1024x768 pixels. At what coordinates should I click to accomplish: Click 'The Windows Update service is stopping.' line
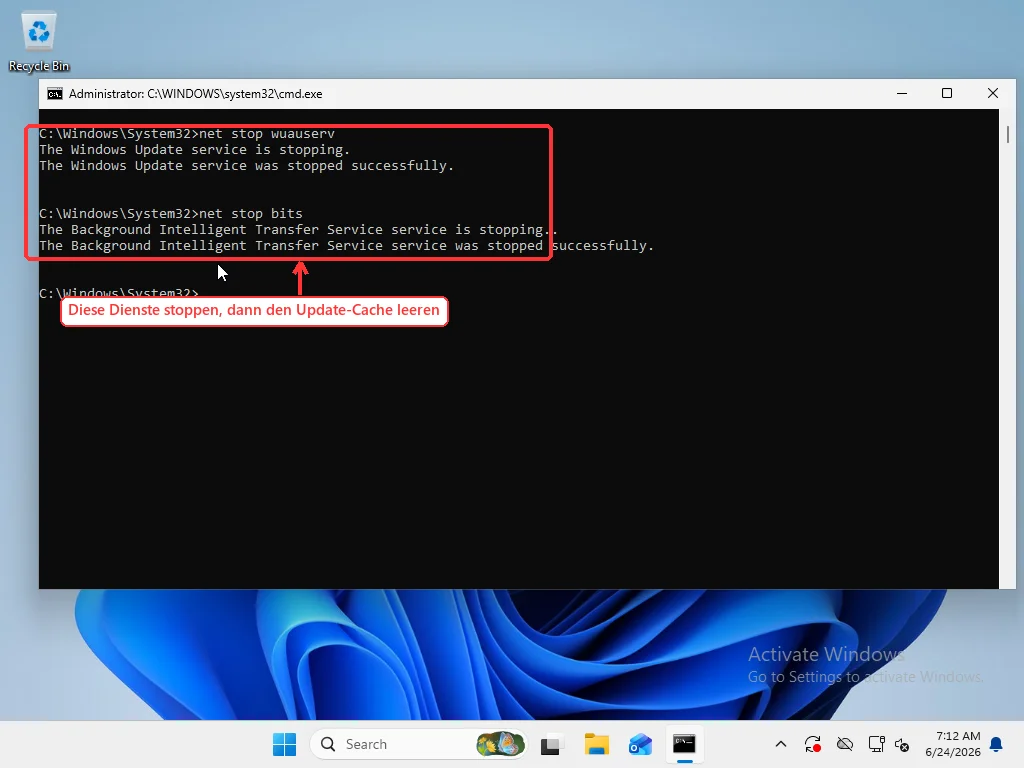(x=195, y=150)
